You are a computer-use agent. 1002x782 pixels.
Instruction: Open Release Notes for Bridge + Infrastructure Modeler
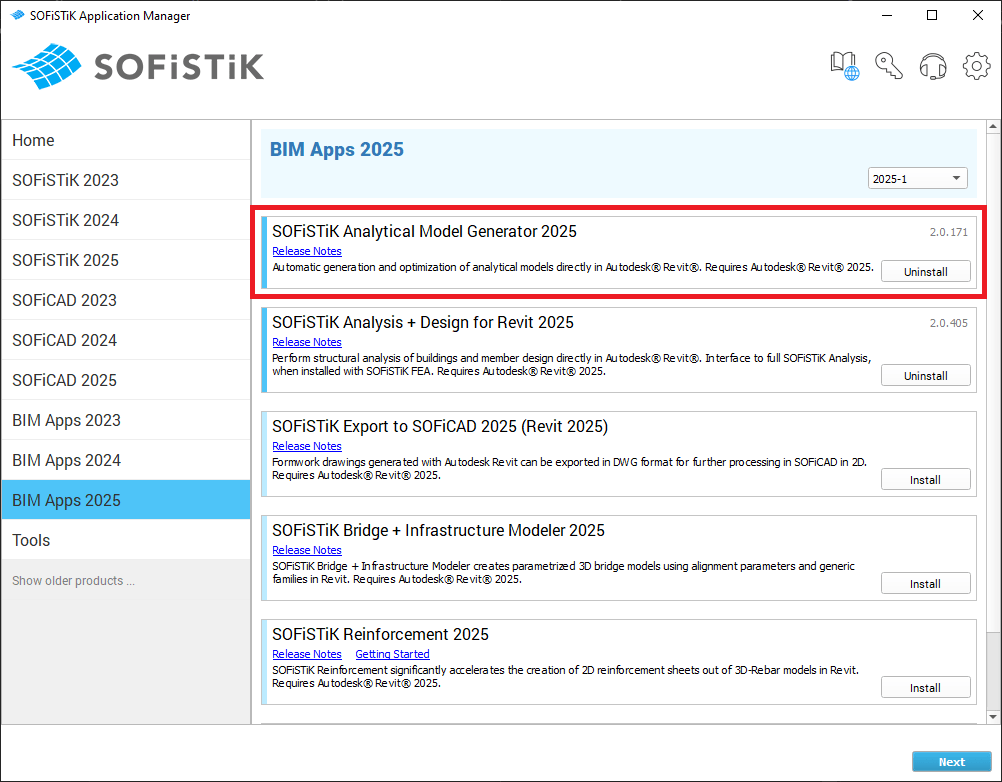[x=307, y=550]
